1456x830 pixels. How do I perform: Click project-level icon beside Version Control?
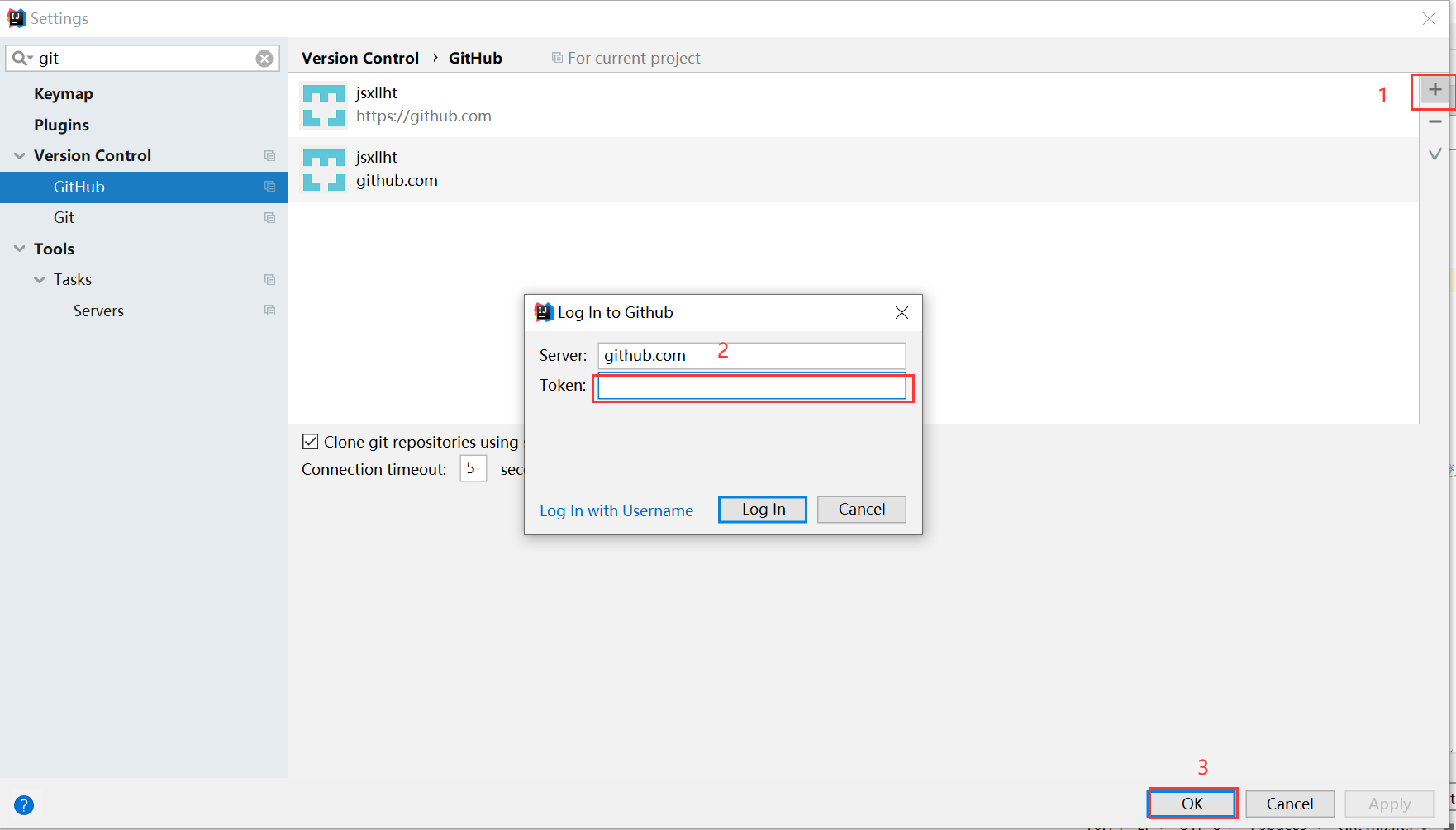pos(269,156)
